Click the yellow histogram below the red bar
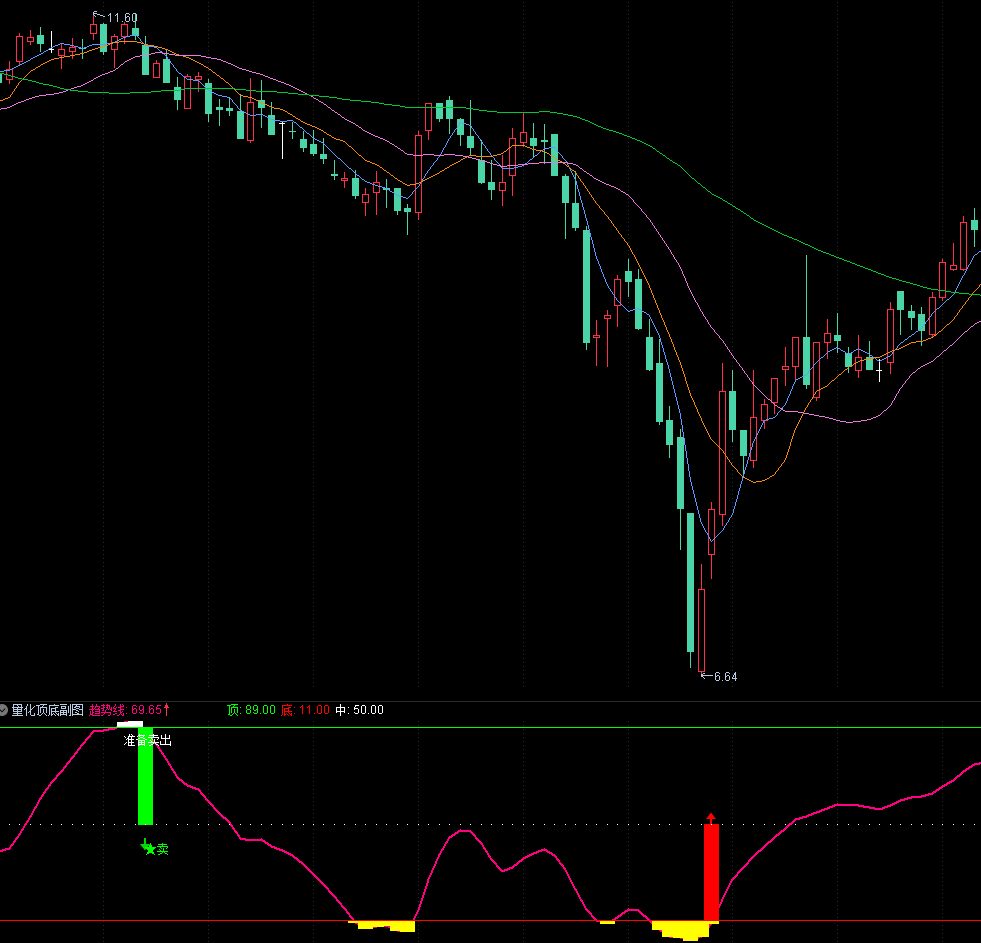This screenshot has width=981, height=943. 685,932
